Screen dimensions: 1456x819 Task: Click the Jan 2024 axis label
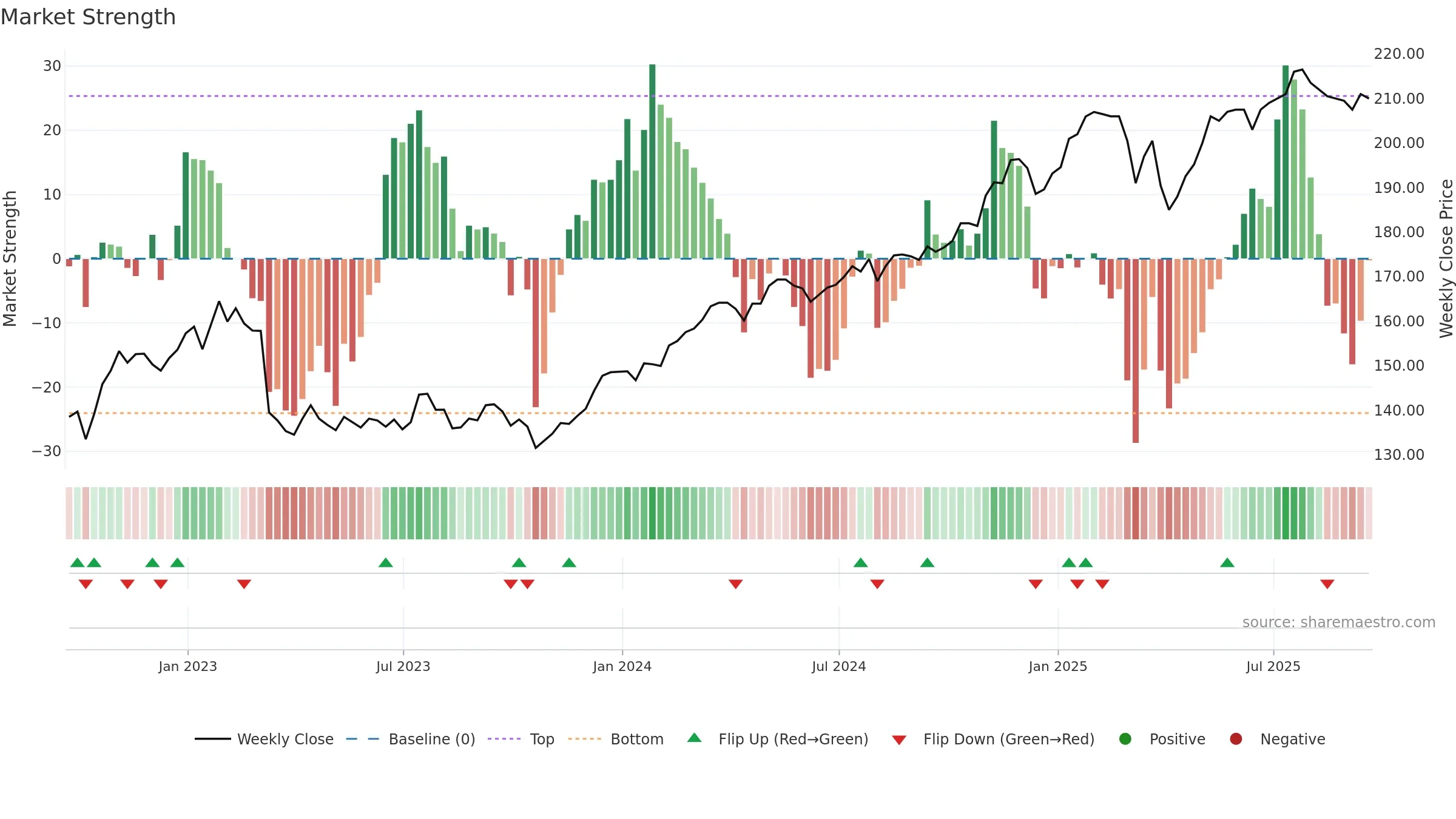622,666
